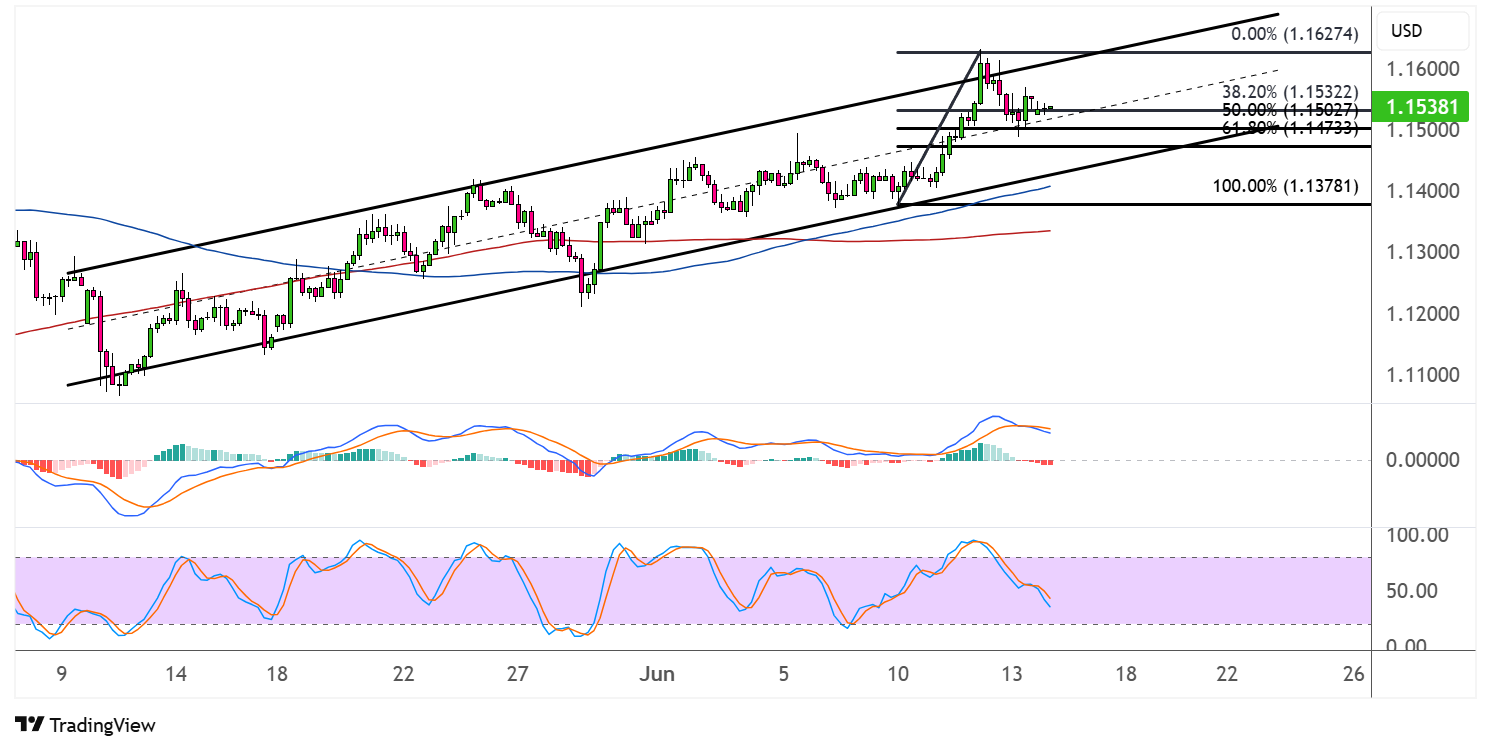
Task: Select the 100.00% (1.13781) Fibonacci label
Action: pos(1285,185)
